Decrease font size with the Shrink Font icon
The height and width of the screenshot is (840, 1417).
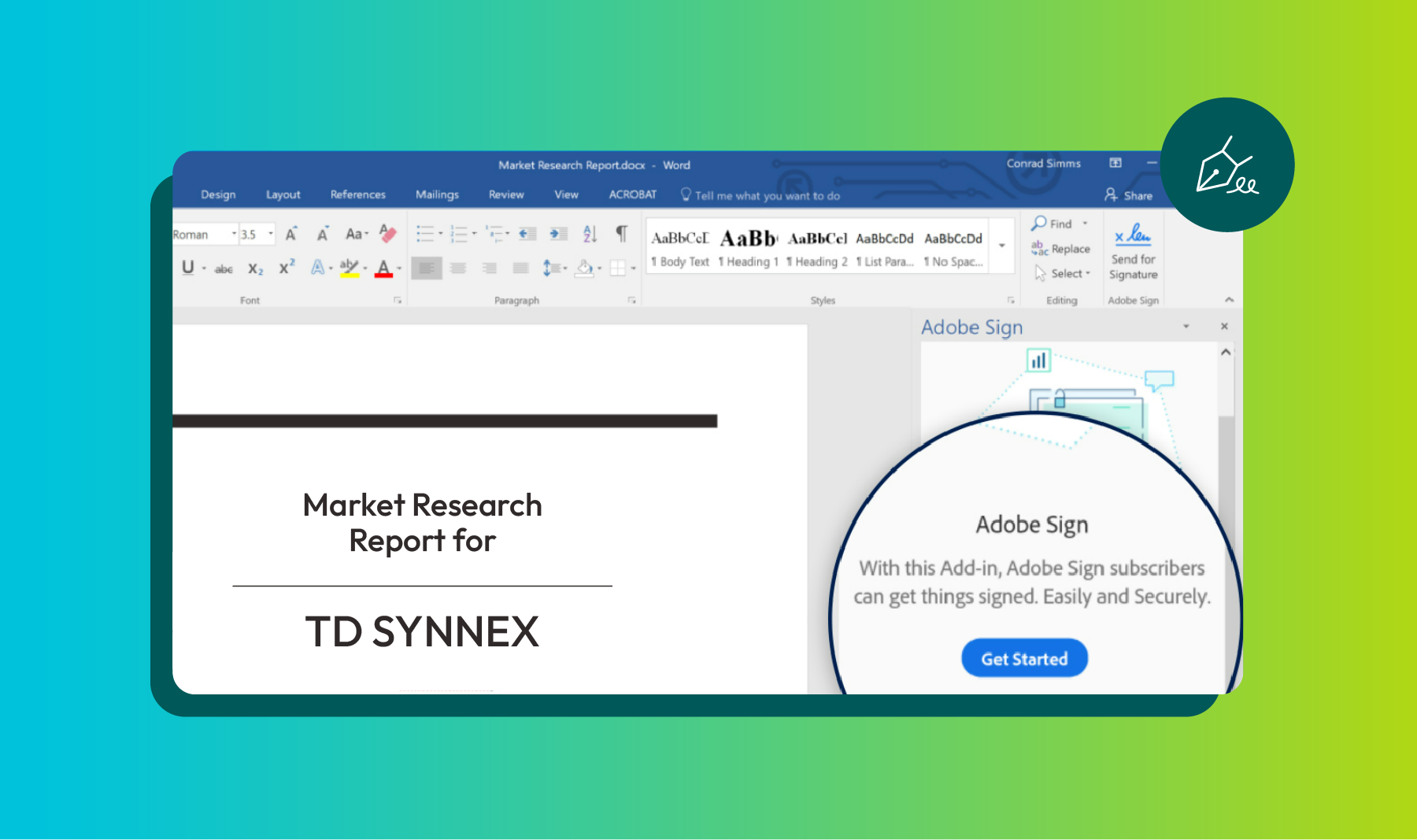tap(323, 234)
